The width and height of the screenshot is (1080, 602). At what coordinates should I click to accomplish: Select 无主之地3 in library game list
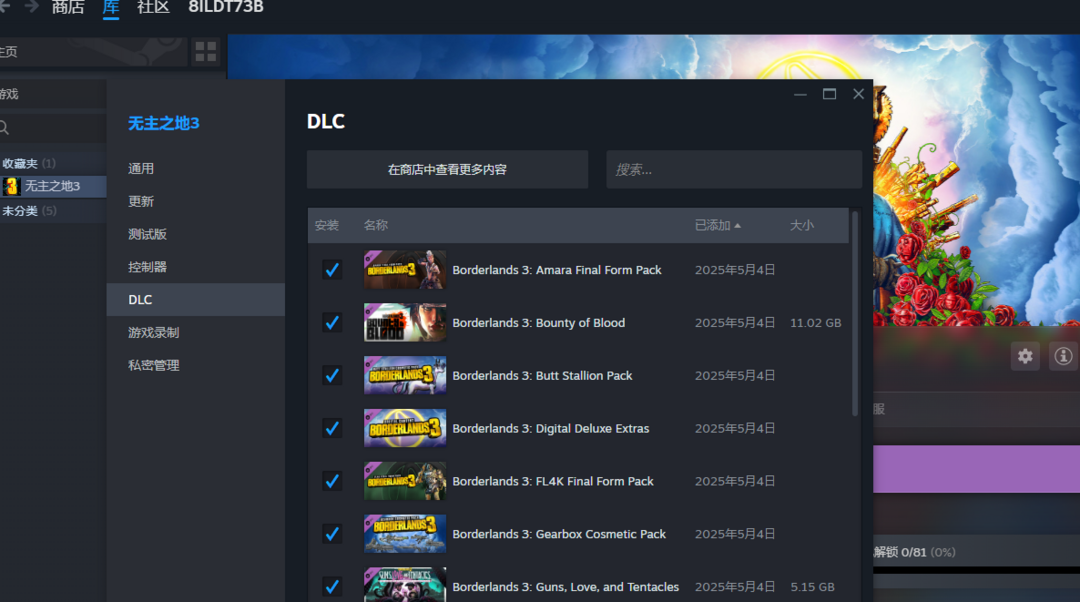coord(53,186)
